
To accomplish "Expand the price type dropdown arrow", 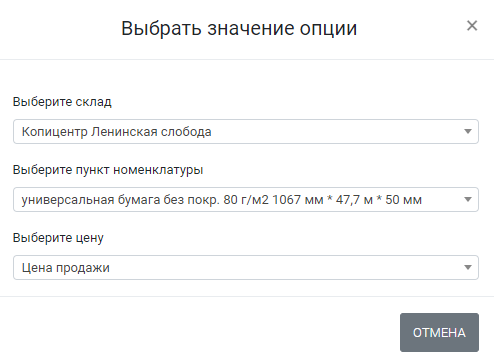I will pyautogui.click(x=468, y=267).
